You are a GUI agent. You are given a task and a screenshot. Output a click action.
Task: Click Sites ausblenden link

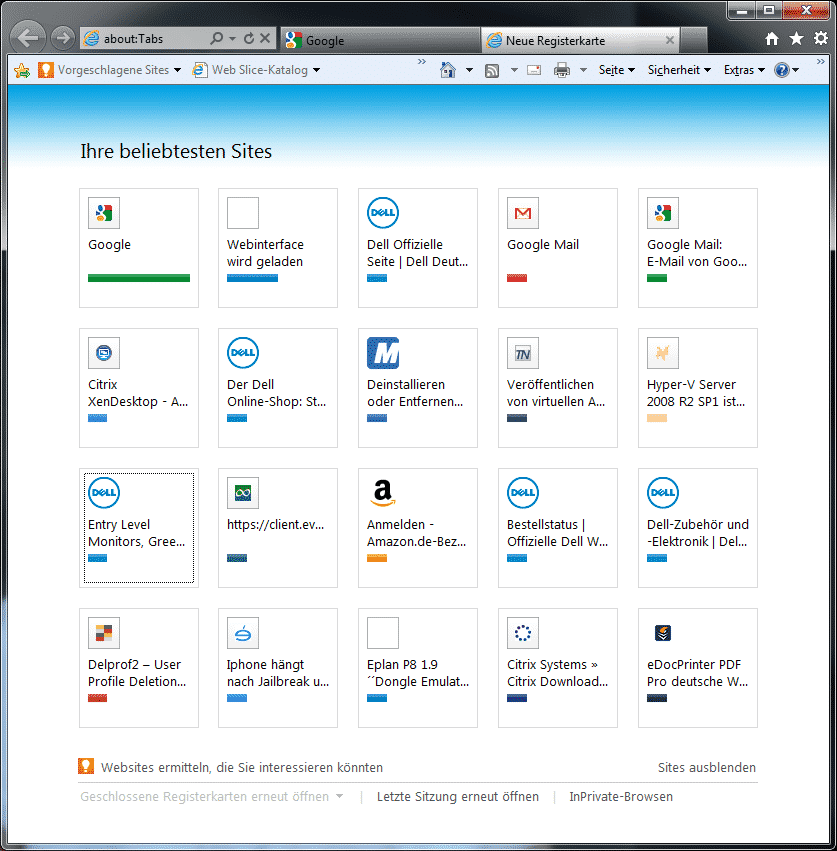click(707, 767)
